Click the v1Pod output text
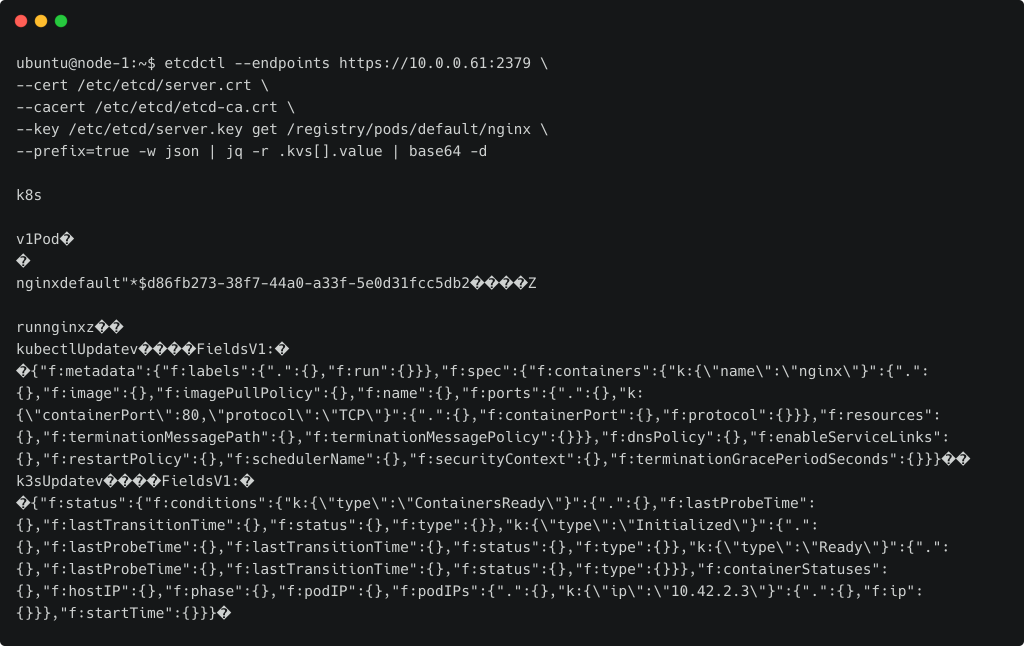The height and width of the screenshot is (646, 1024). (38, 239)
